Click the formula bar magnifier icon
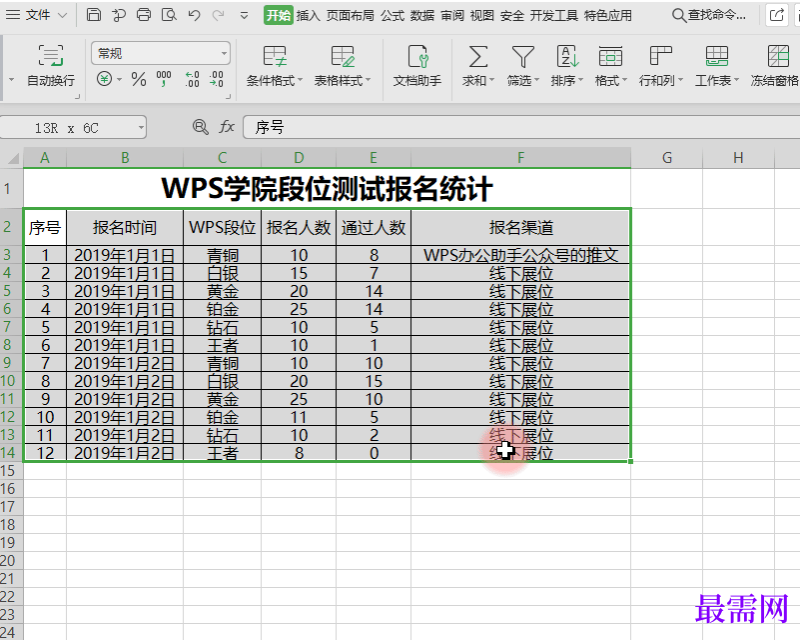807x640 pixels. (x=200, y=127)
